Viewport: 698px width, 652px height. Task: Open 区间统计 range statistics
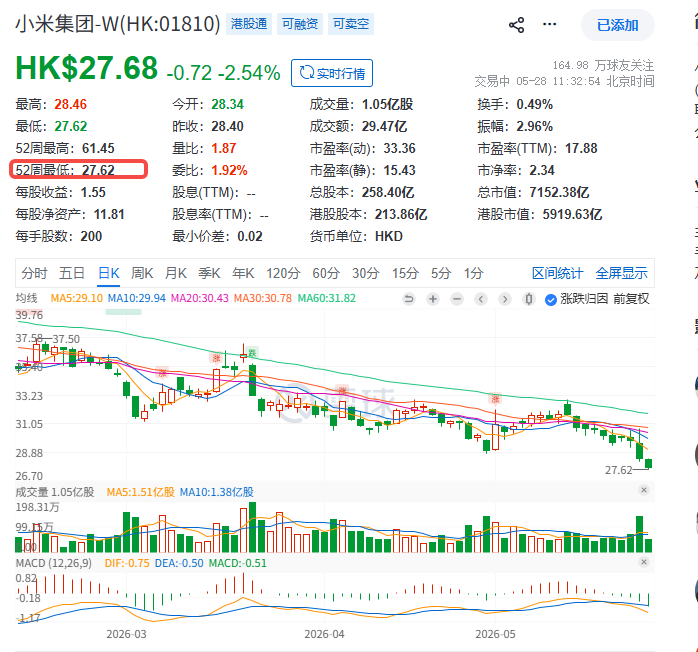557,273
